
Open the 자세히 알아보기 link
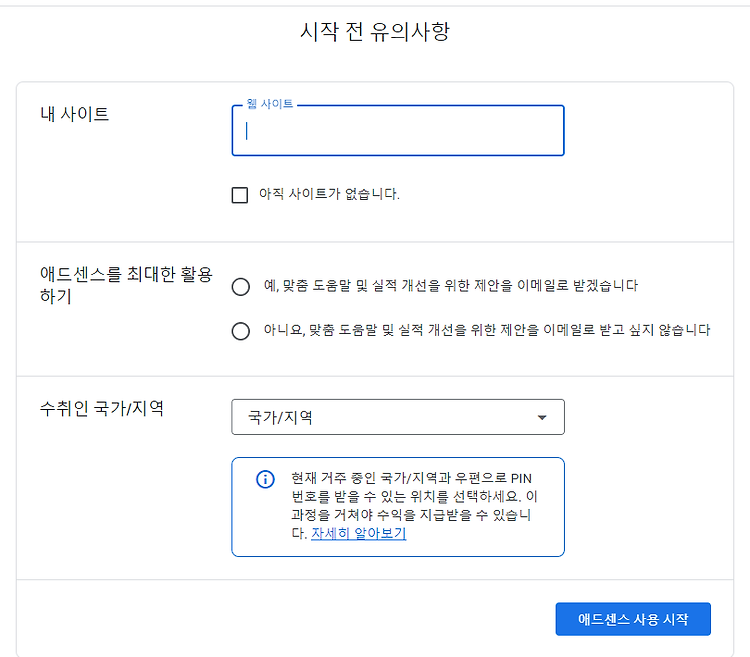358,533
